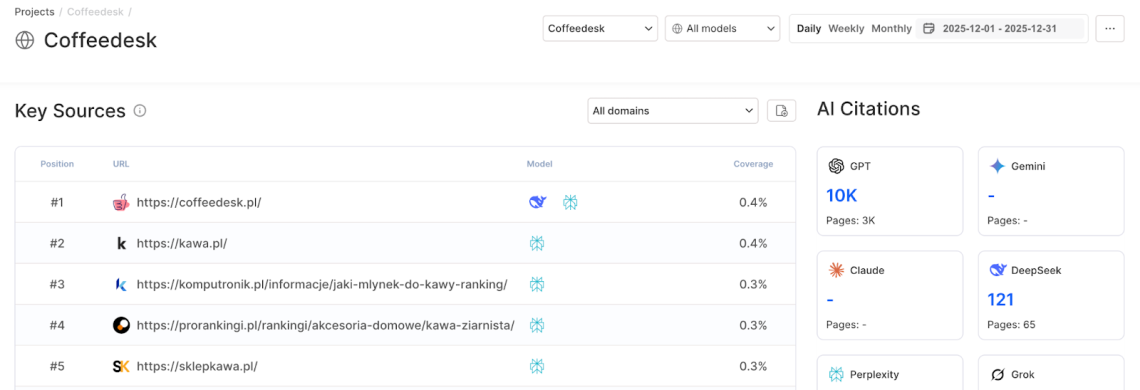Image resolution: width=1140 pixels, height=390 pixels.
Task: Click the prorankingi.pl round favicon
Action: (121, 325)
